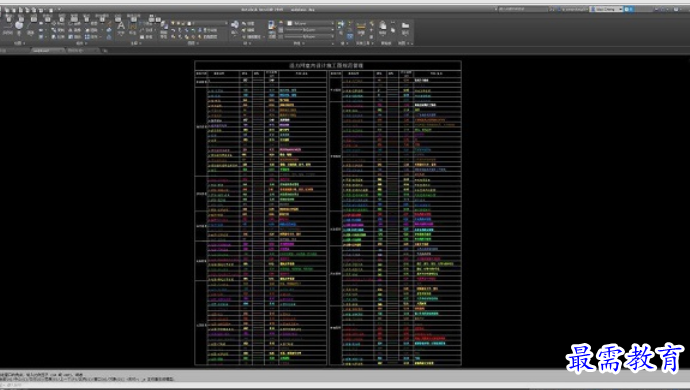Viewport: 690px width, 390px height.
Task: Click the Measure ruler icon
Action: [361, 26]
